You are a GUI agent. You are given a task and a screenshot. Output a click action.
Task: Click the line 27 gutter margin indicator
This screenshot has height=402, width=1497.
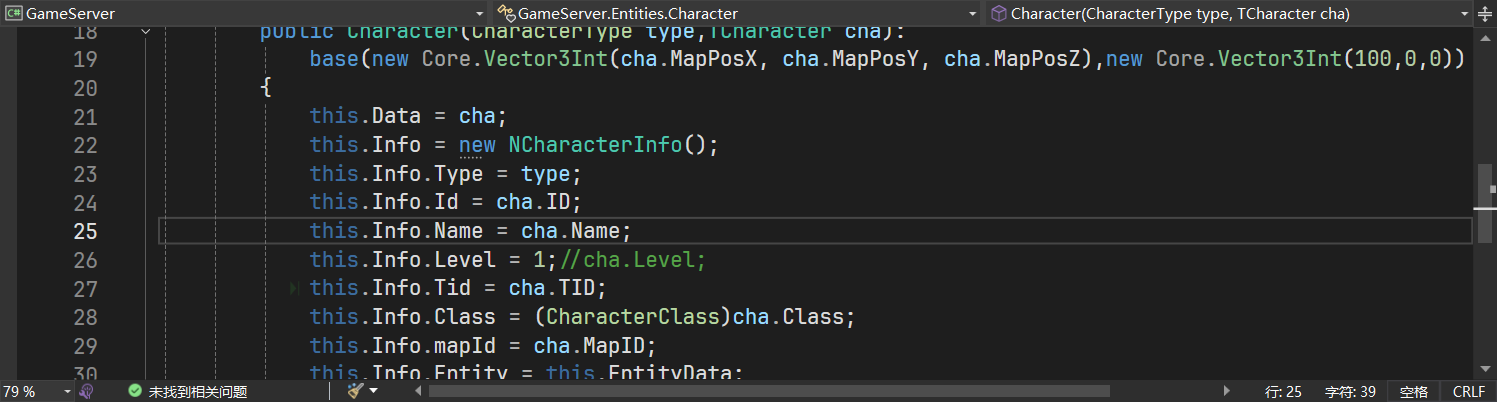[294, 288]
